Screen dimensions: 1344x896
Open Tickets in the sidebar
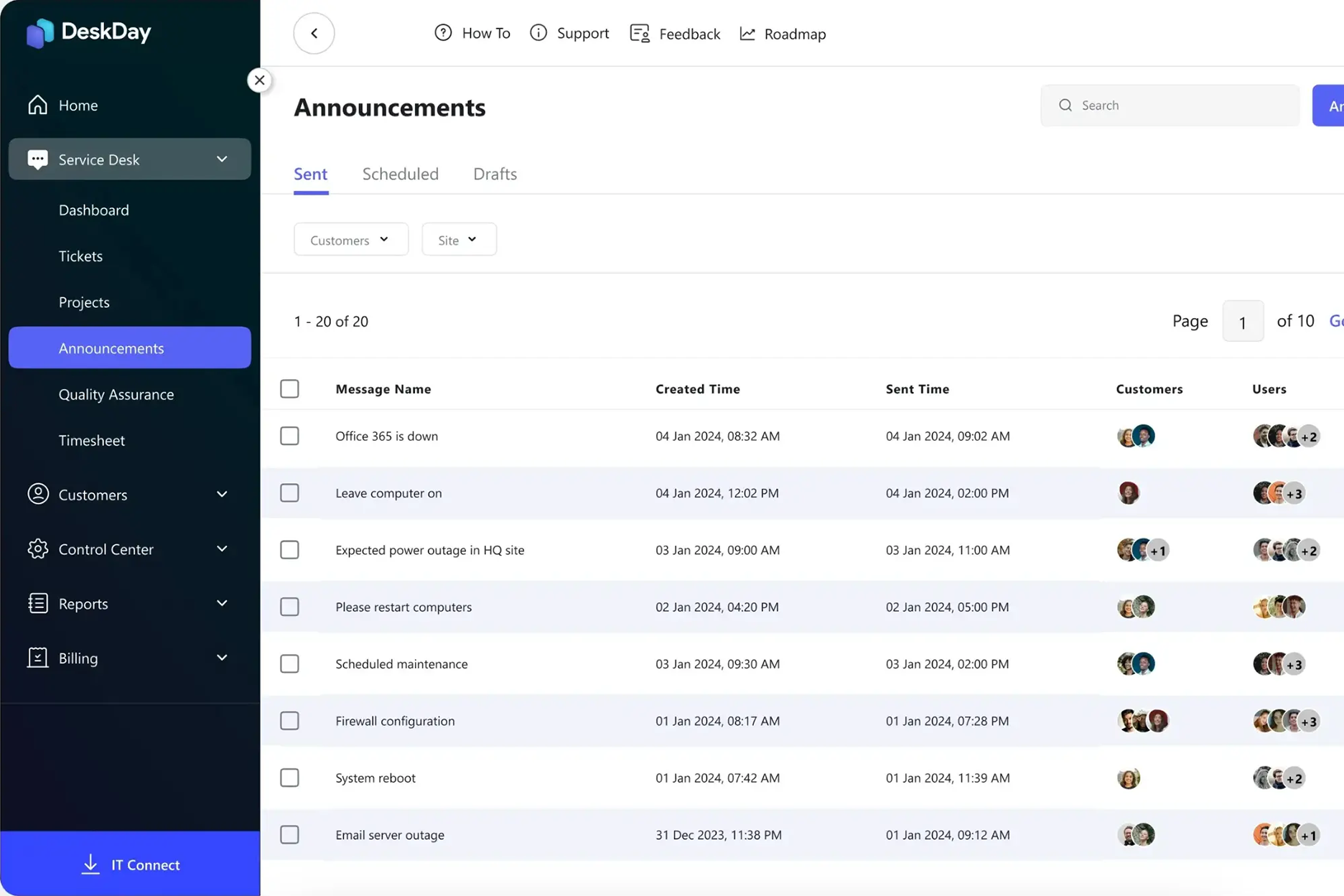pos(80,256)
